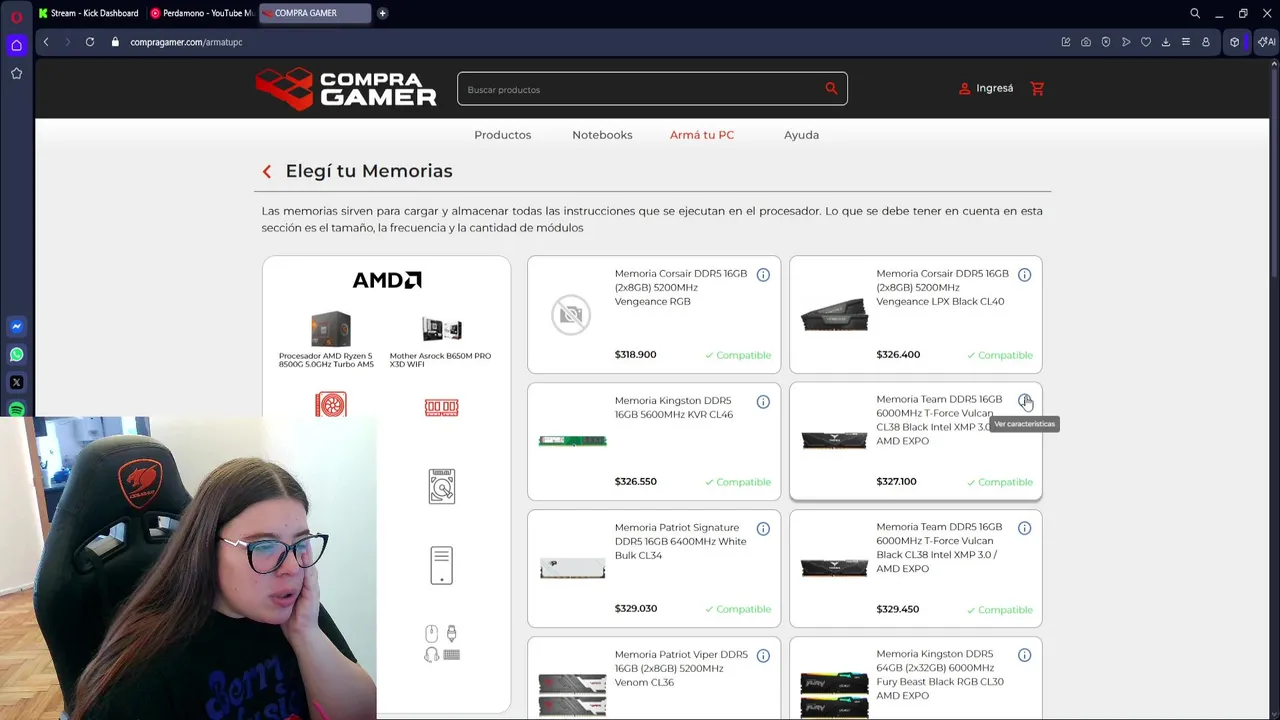
Task: Click selected Procesador AMD Ryzen 5 8500G
Action: pyautogui.click(x=326, y=339)
